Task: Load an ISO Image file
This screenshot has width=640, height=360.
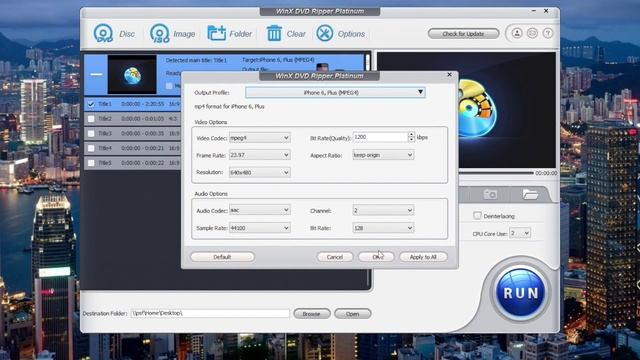Action: (172, 33)
